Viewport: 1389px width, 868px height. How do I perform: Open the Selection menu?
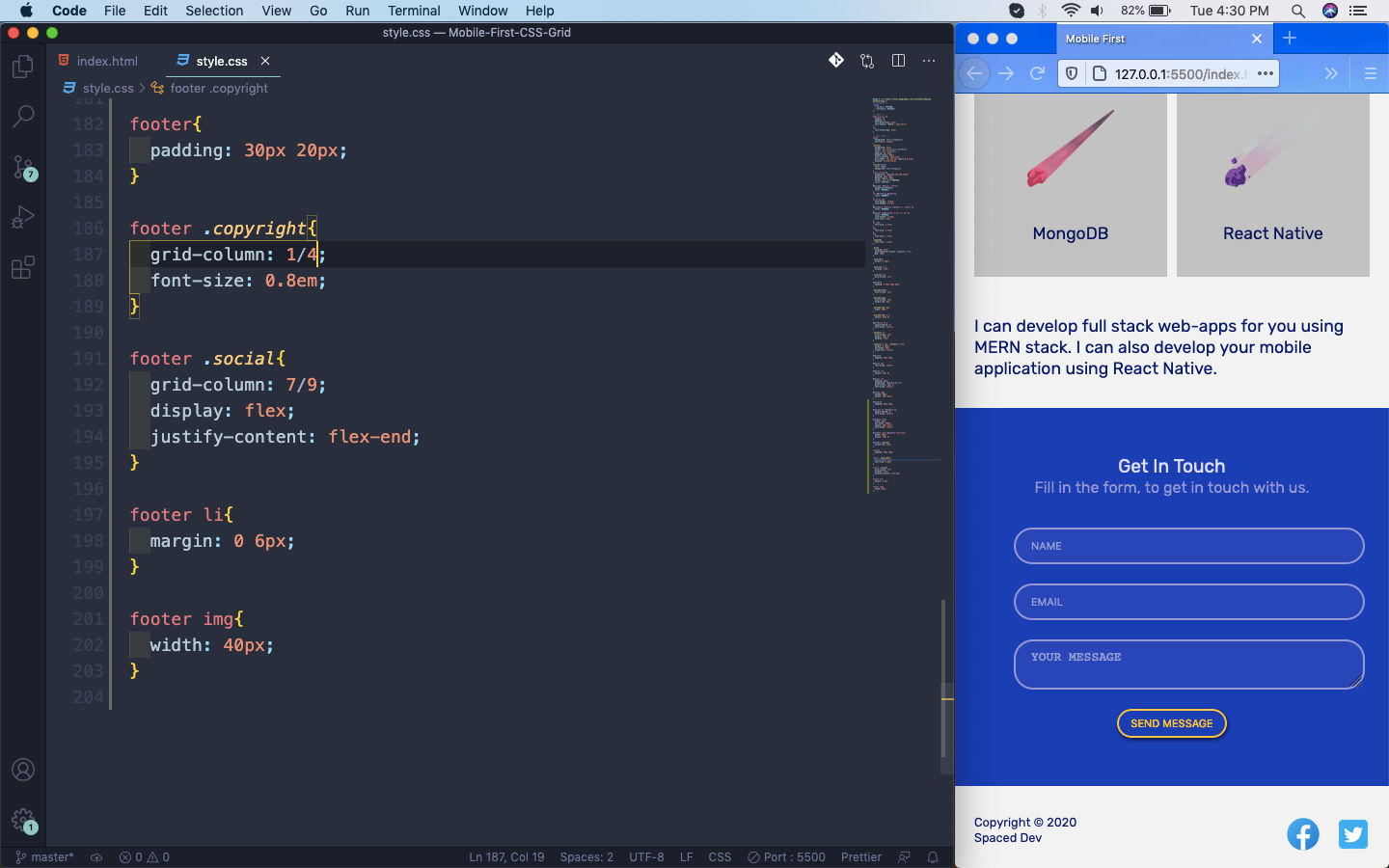point(214,11)
